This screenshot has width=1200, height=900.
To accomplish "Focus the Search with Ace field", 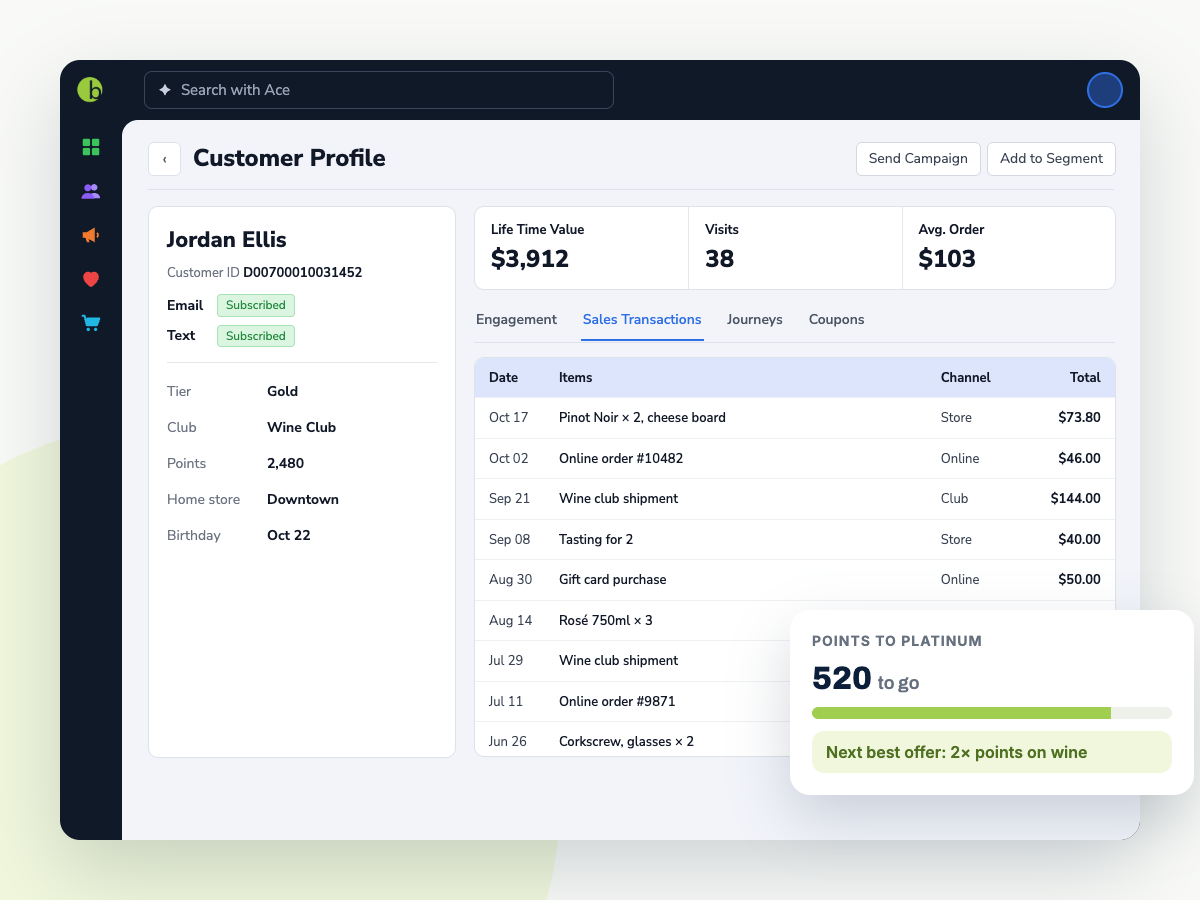I will 379,90.
